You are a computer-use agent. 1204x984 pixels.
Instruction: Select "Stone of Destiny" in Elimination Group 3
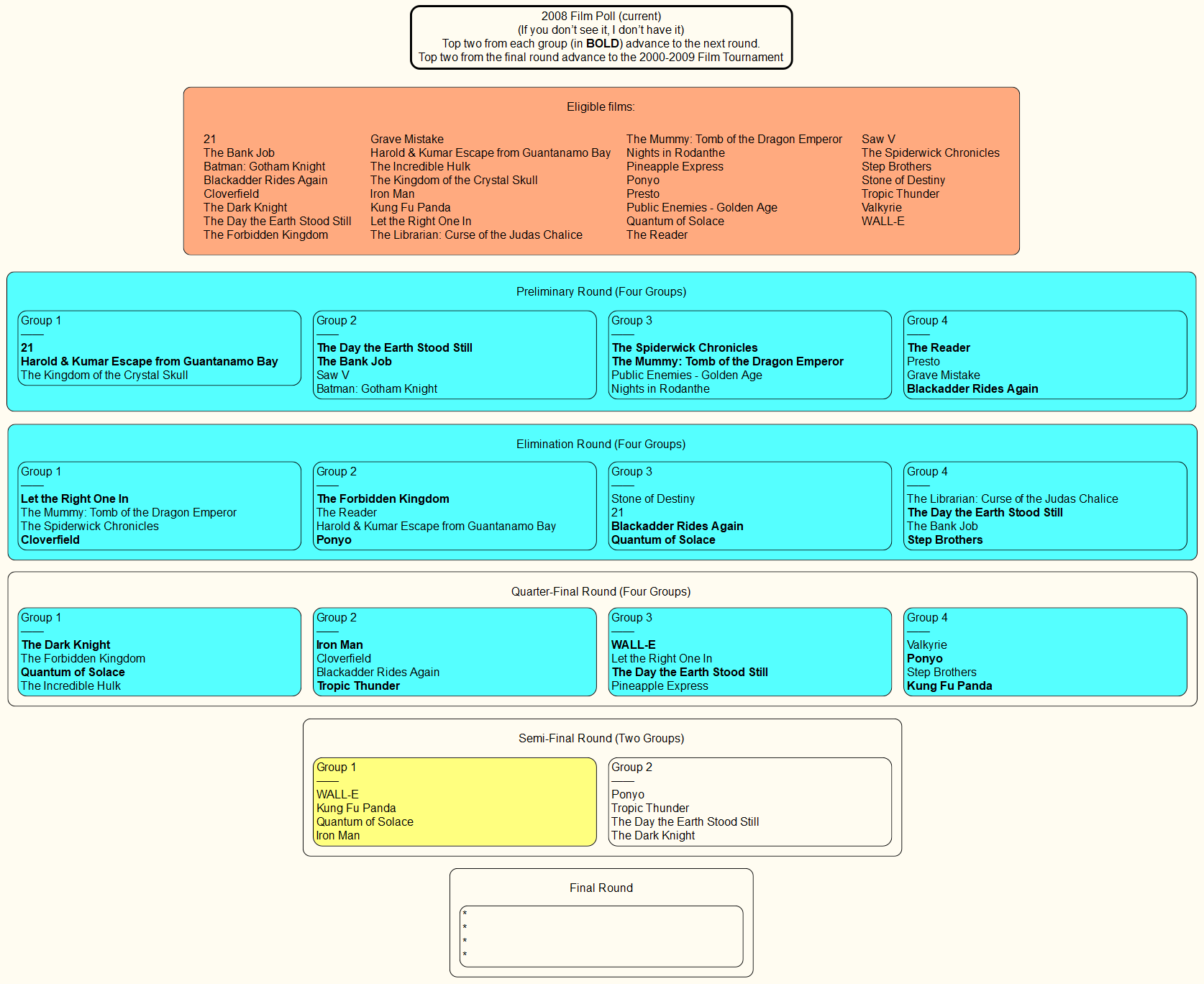pos(652,499)
